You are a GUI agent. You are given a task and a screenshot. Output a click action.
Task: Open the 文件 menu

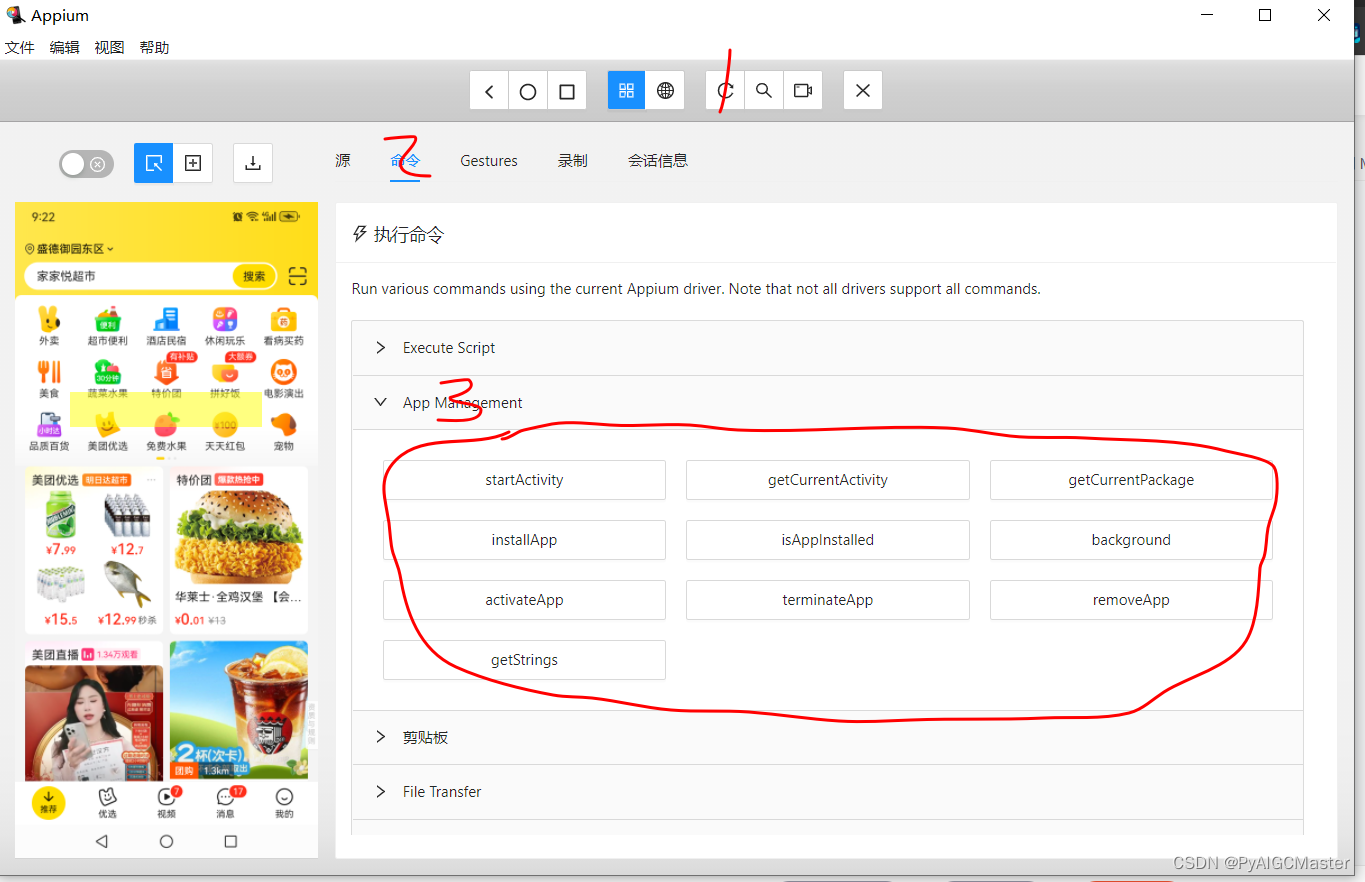tap(20, 47)
